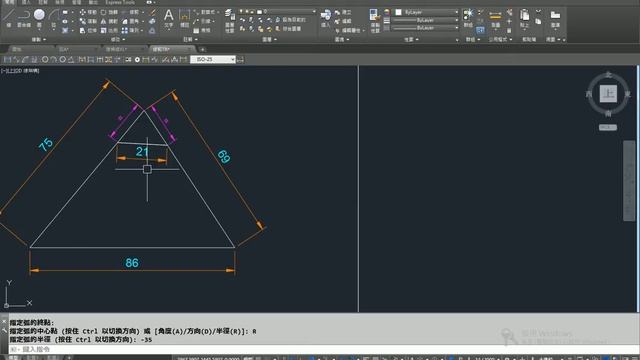Open the ByLayer lineweight dropdown
640x360 pixels.
425,20
